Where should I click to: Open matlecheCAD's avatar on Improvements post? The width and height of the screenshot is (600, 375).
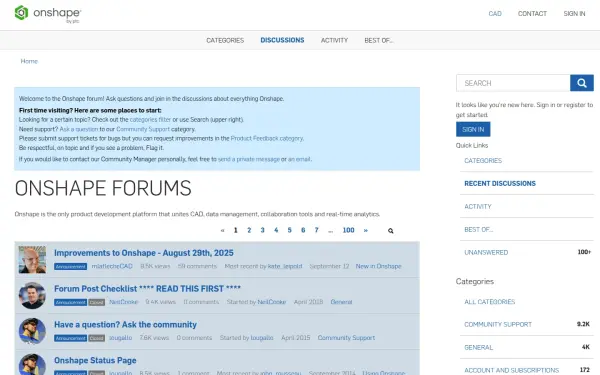pos(32,259)
